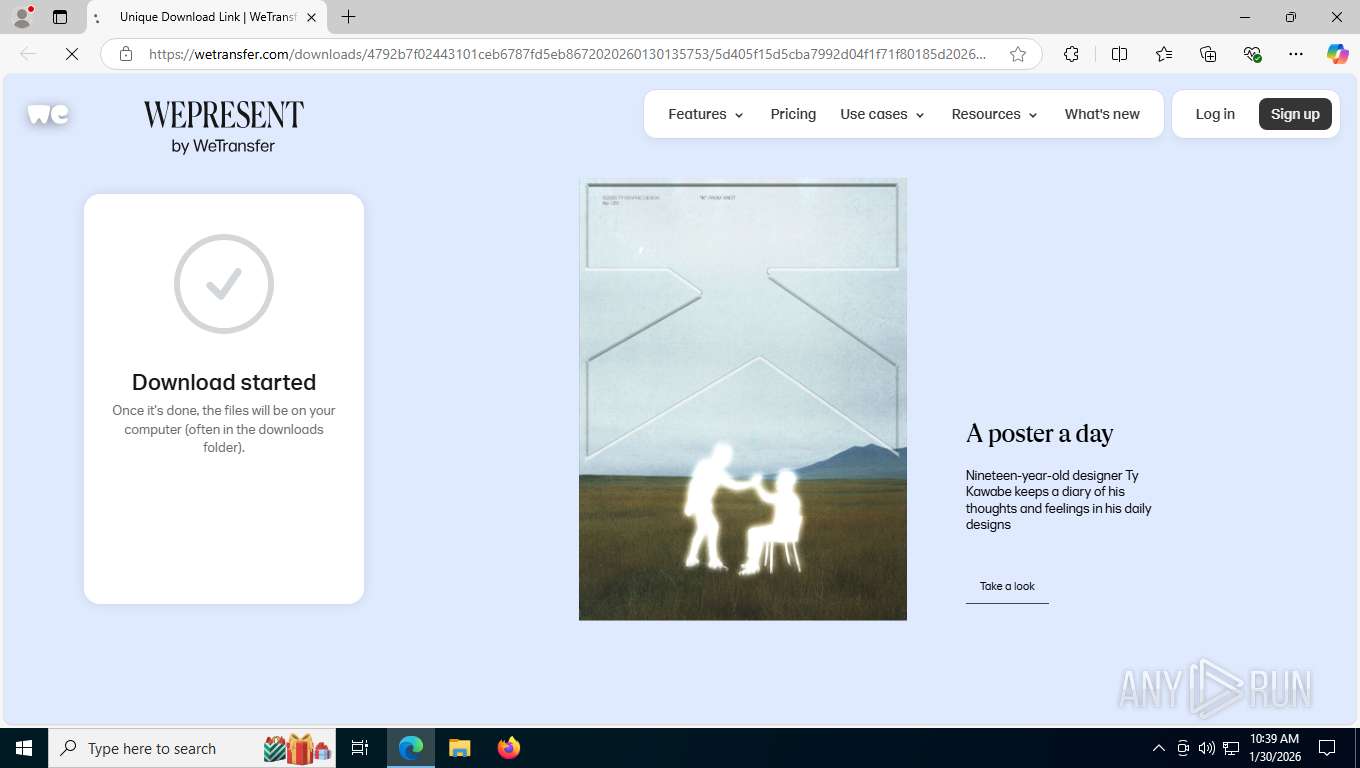The width and height of the screenshot is (1360, 768).
Task: Click the 'Download started' heading
Action: [x=224, y=382]
